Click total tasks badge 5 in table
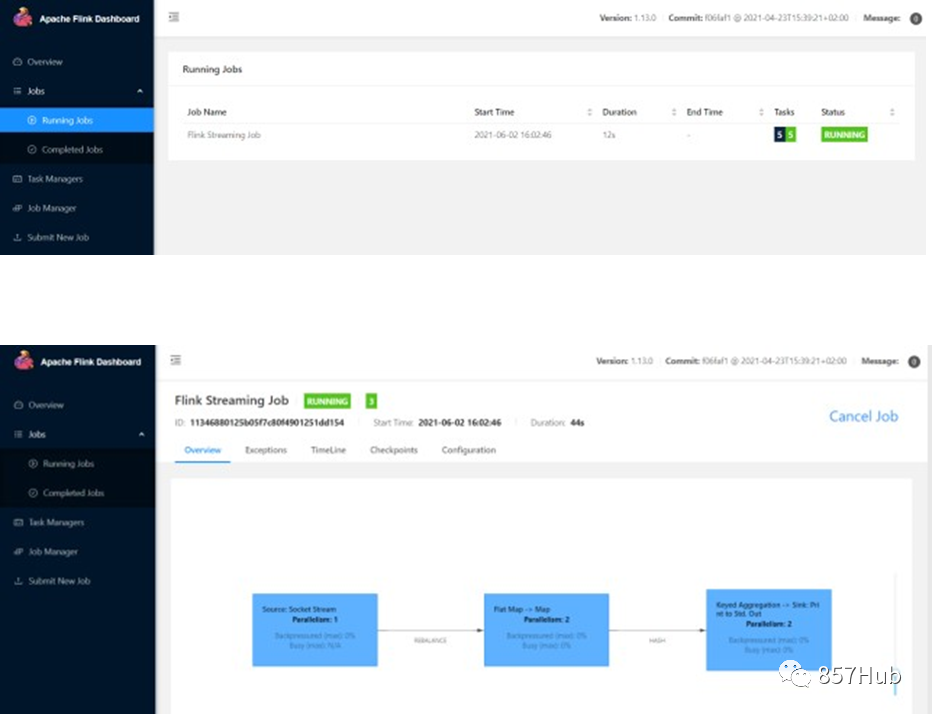 pyautogui.click(x=779, y=135)
